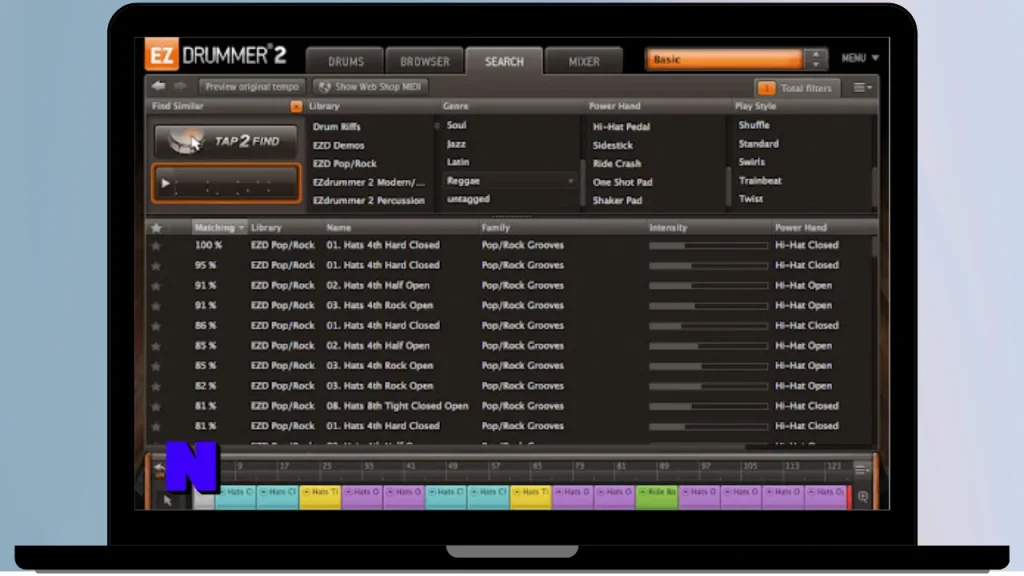Select EZD Demos library filter
This screenshot has width=1024, height=576.
[x=338, y=146]
